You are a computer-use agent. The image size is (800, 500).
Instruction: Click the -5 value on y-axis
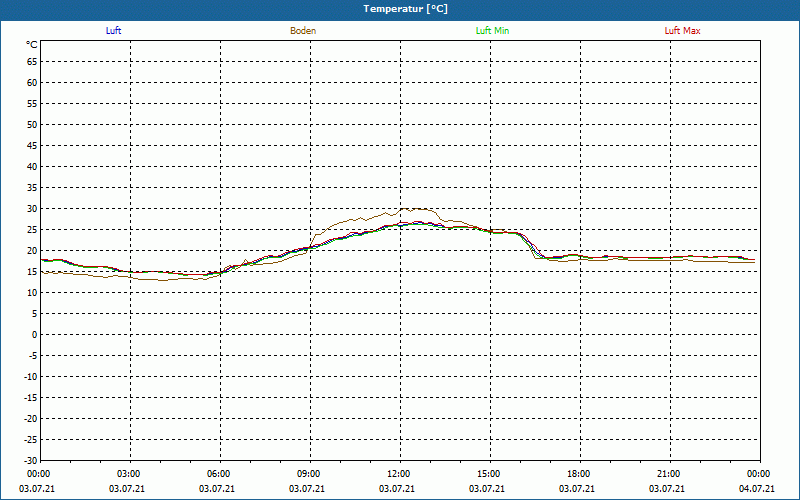(33, 356)
